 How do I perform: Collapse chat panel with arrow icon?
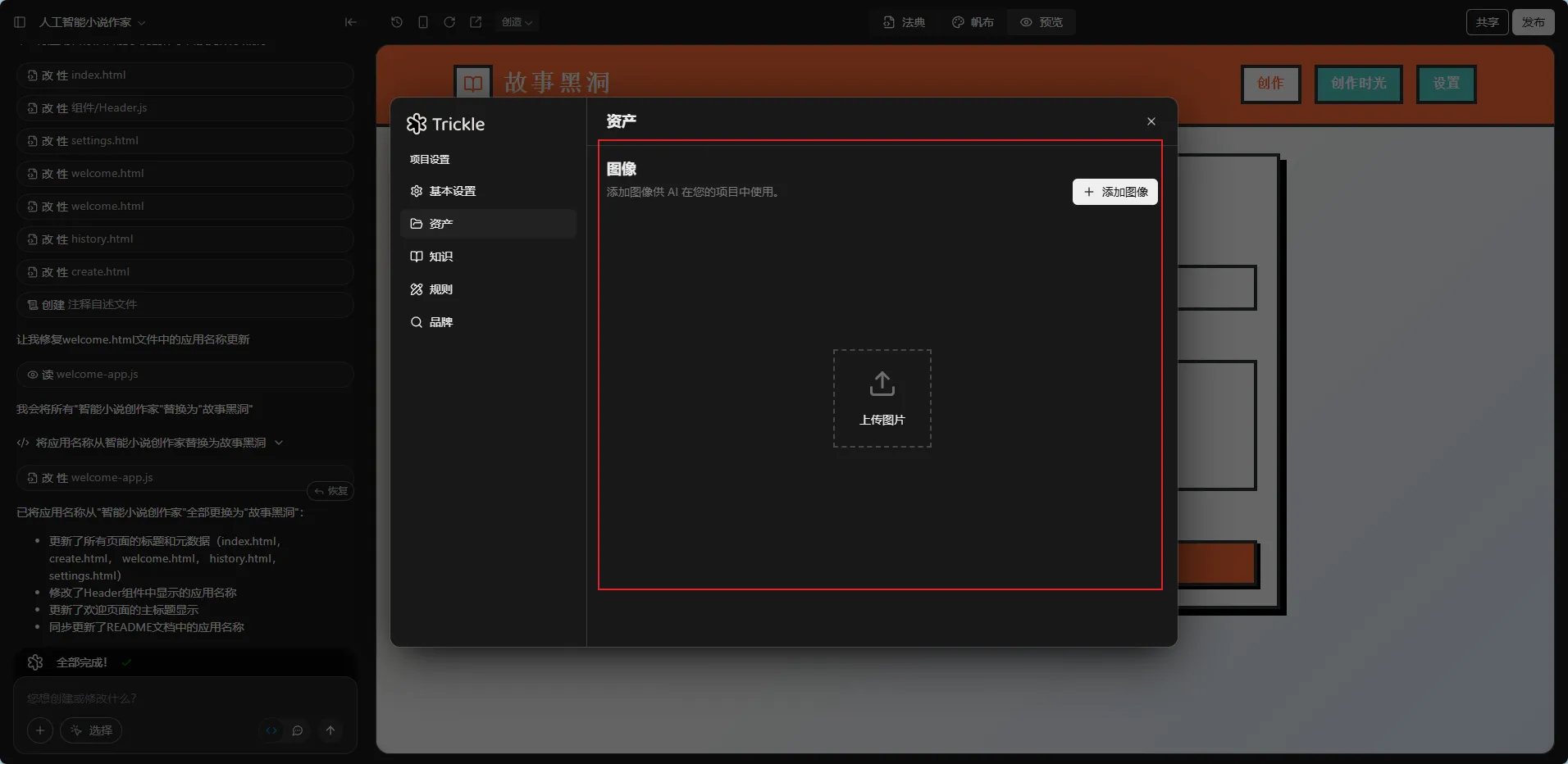pyautogui.click(x=351, y=22)
